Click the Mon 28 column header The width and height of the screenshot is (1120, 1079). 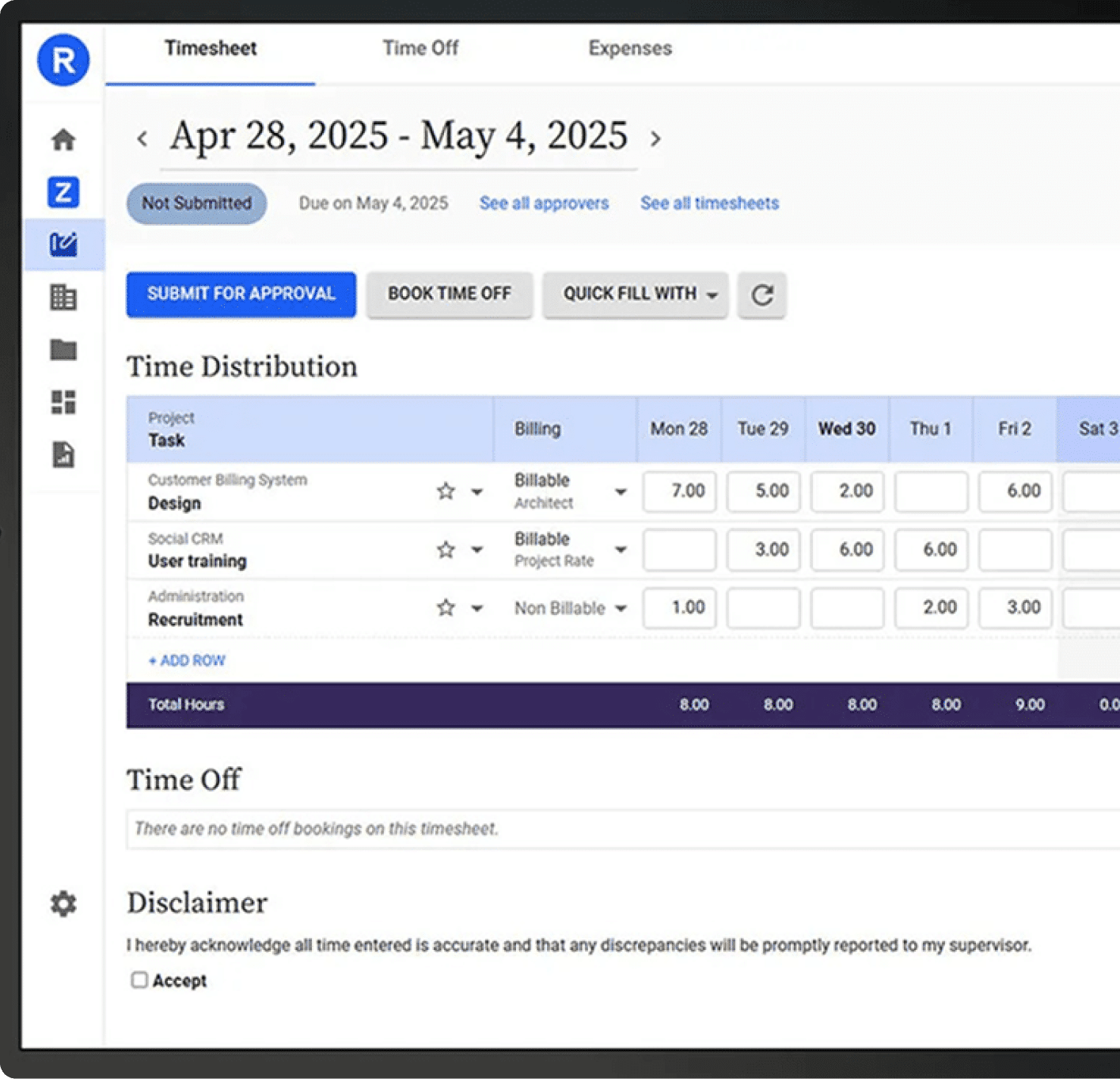tap(679, 429)
